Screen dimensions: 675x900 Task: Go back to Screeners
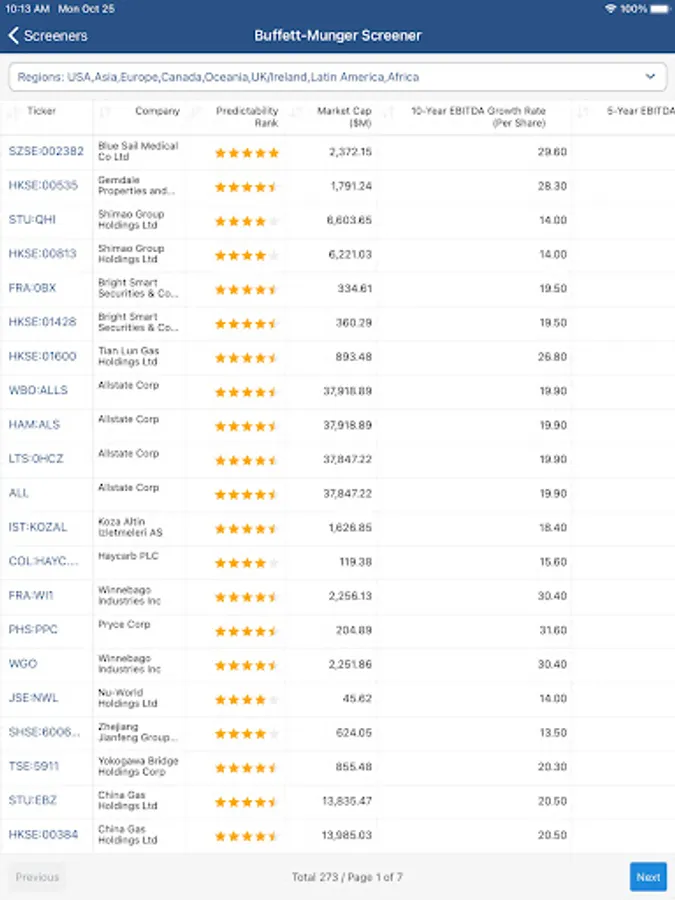pyautogui.click(x=48, y=36)
